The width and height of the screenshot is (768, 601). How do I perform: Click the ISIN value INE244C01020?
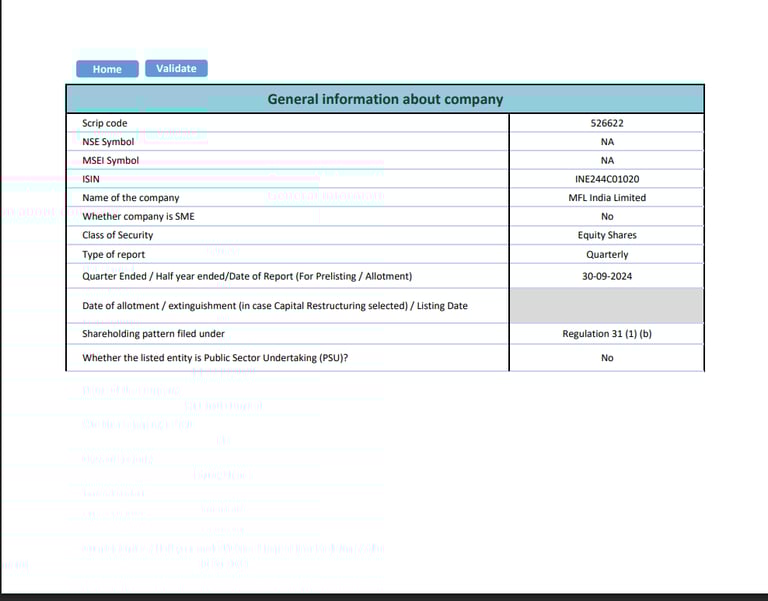[607, 179]
